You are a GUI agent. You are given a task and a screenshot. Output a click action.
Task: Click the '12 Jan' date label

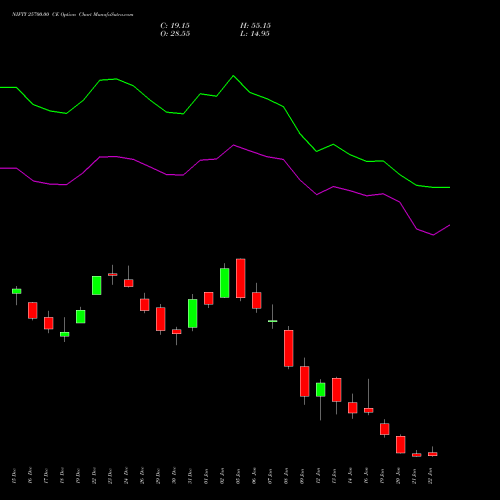(x=318, y=476)
